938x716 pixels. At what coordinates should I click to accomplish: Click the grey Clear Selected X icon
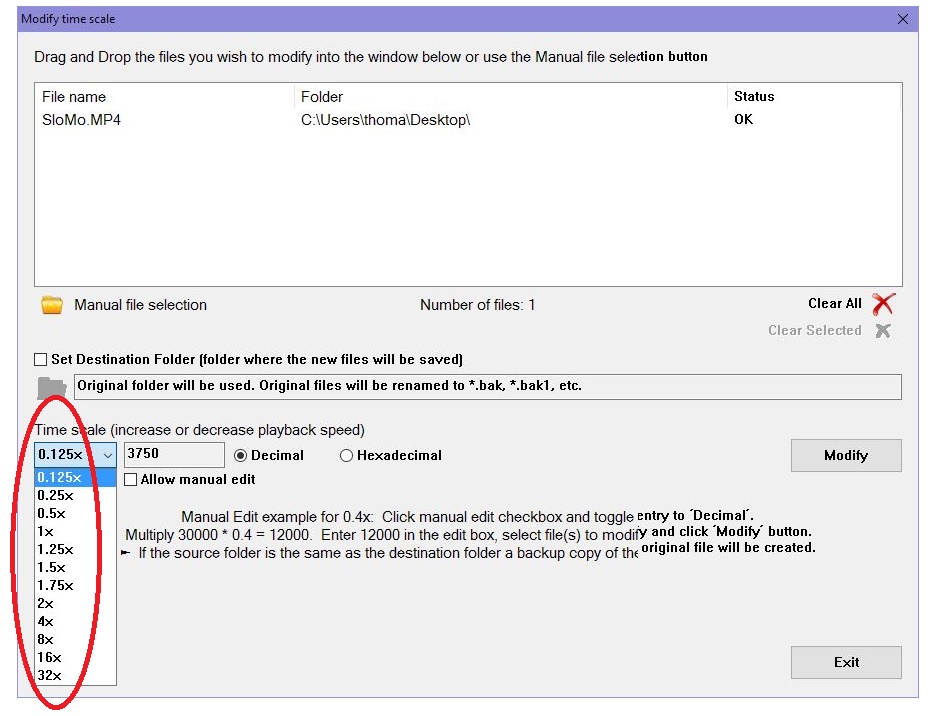pyautogui.click(x=882, y=331)
